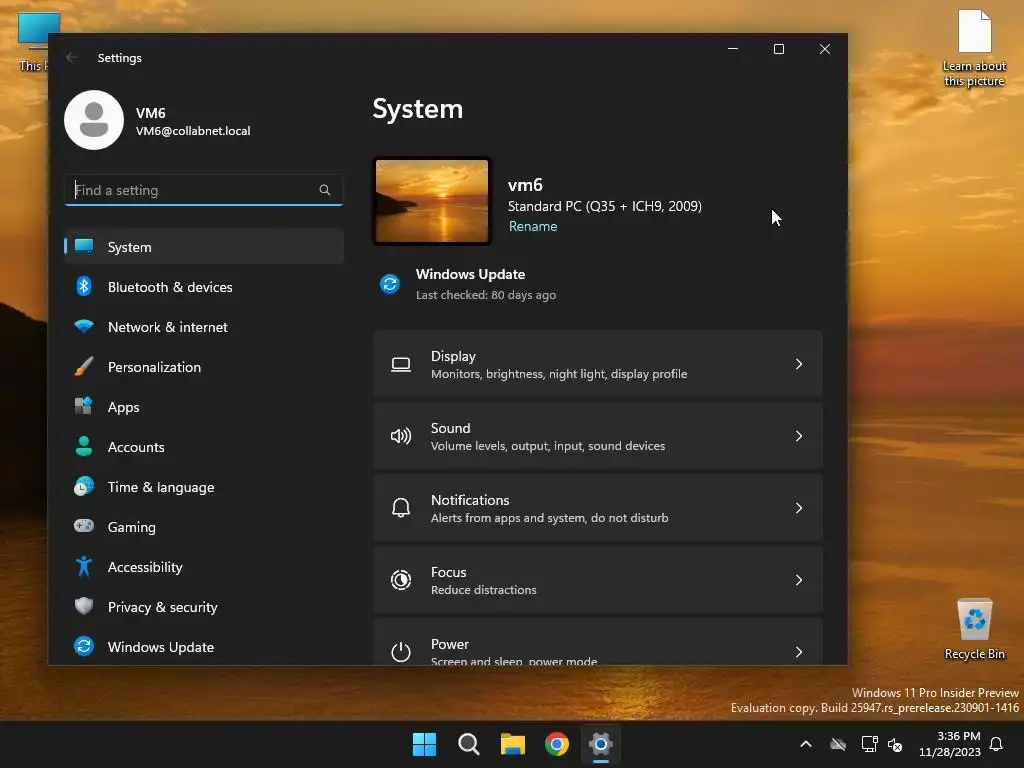Click the Personalization paintbrush icon

pos(84,366)
